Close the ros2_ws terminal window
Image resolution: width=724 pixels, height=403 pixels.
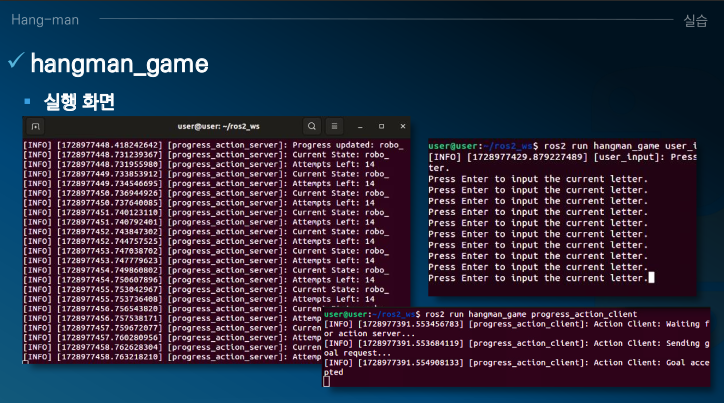403,126
